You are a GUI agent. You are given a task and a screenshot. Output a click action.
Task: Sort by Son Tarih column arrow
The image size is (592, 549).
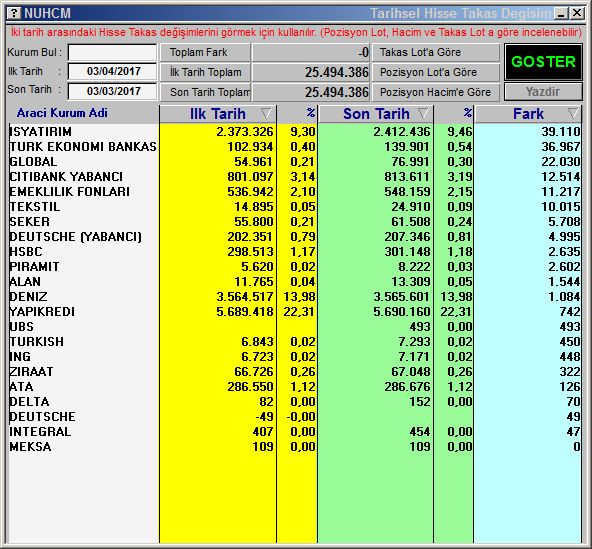(423, 113)
